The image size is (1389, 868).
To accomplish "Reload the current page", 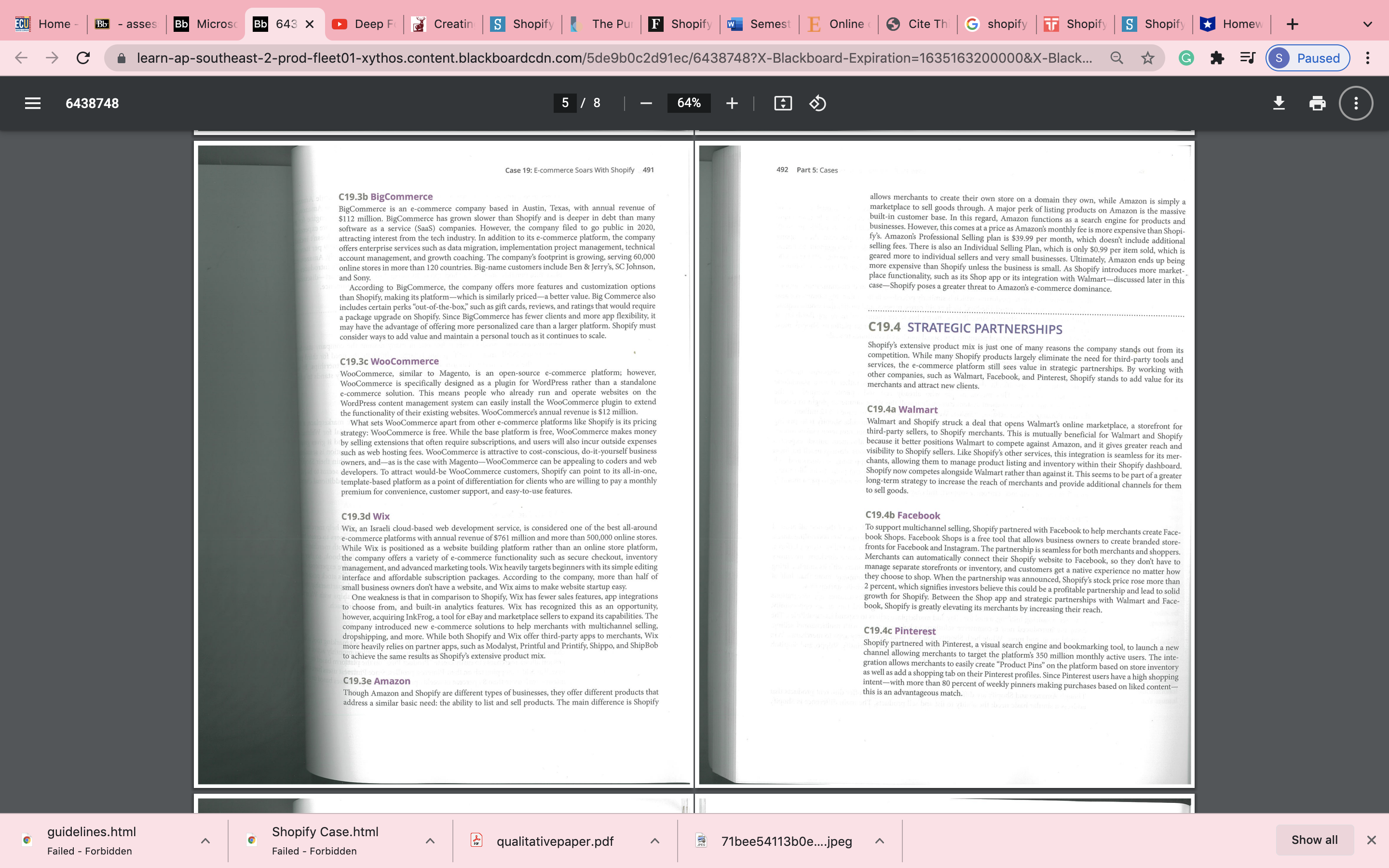I will pyautogui.click(x=83, y=58).
